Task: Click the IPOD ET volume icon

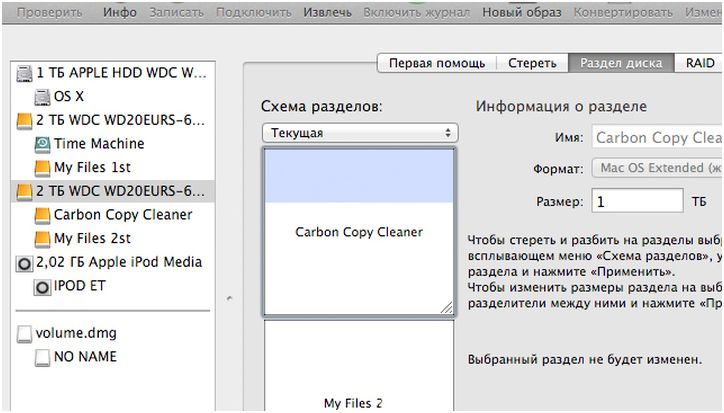Action: tap(42, 287)
